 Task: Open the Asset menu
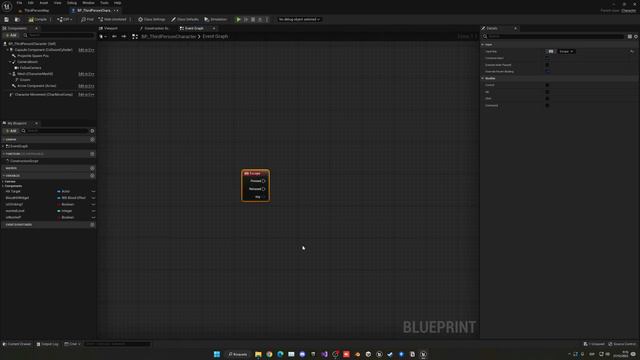point(44,3)
